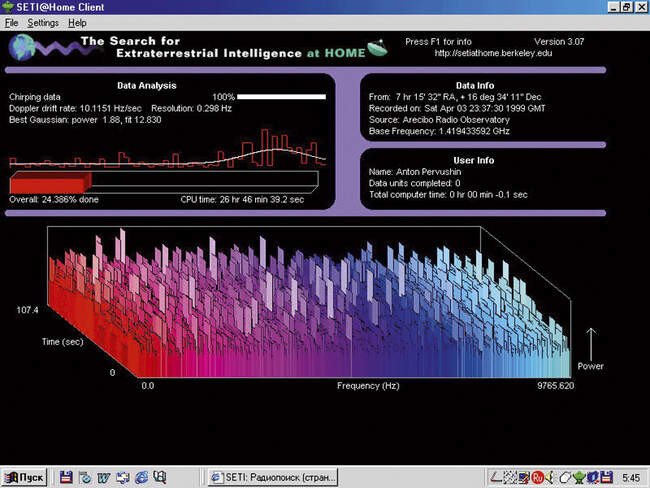Image resolution: width=650 pixels, height=488 pixels.
Task: Click the Earth globe logo
Action: 22,47
